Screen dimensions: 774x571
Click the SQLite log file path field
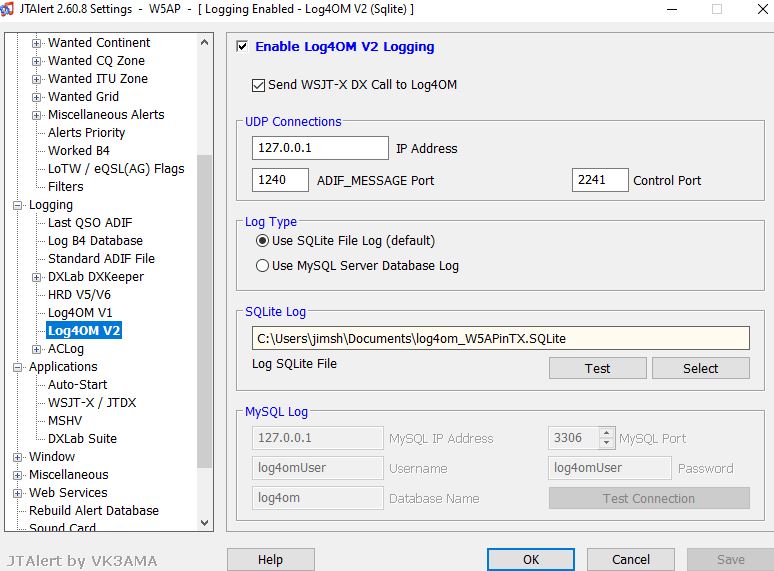501,339
